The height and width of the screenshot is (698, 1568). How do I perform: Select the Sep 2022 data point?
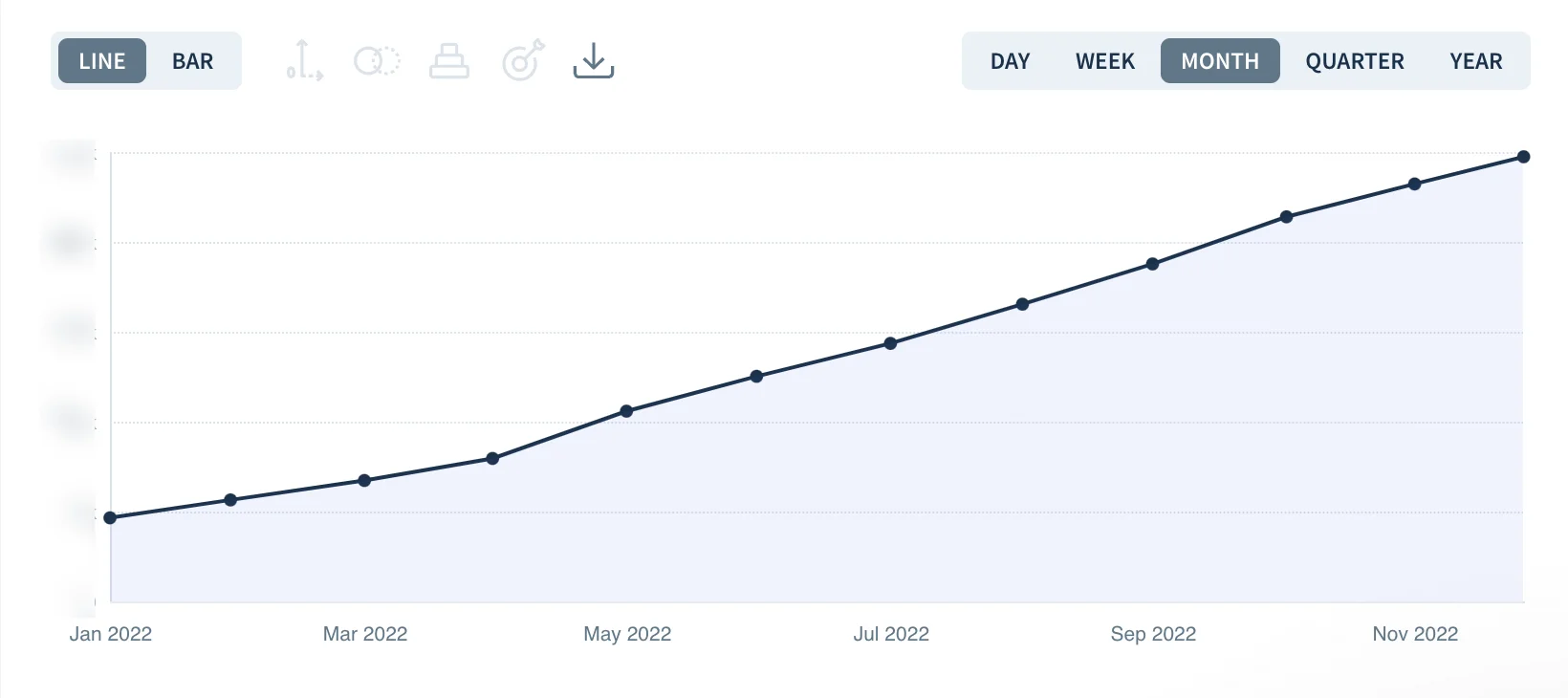(x=1152, y=264)
